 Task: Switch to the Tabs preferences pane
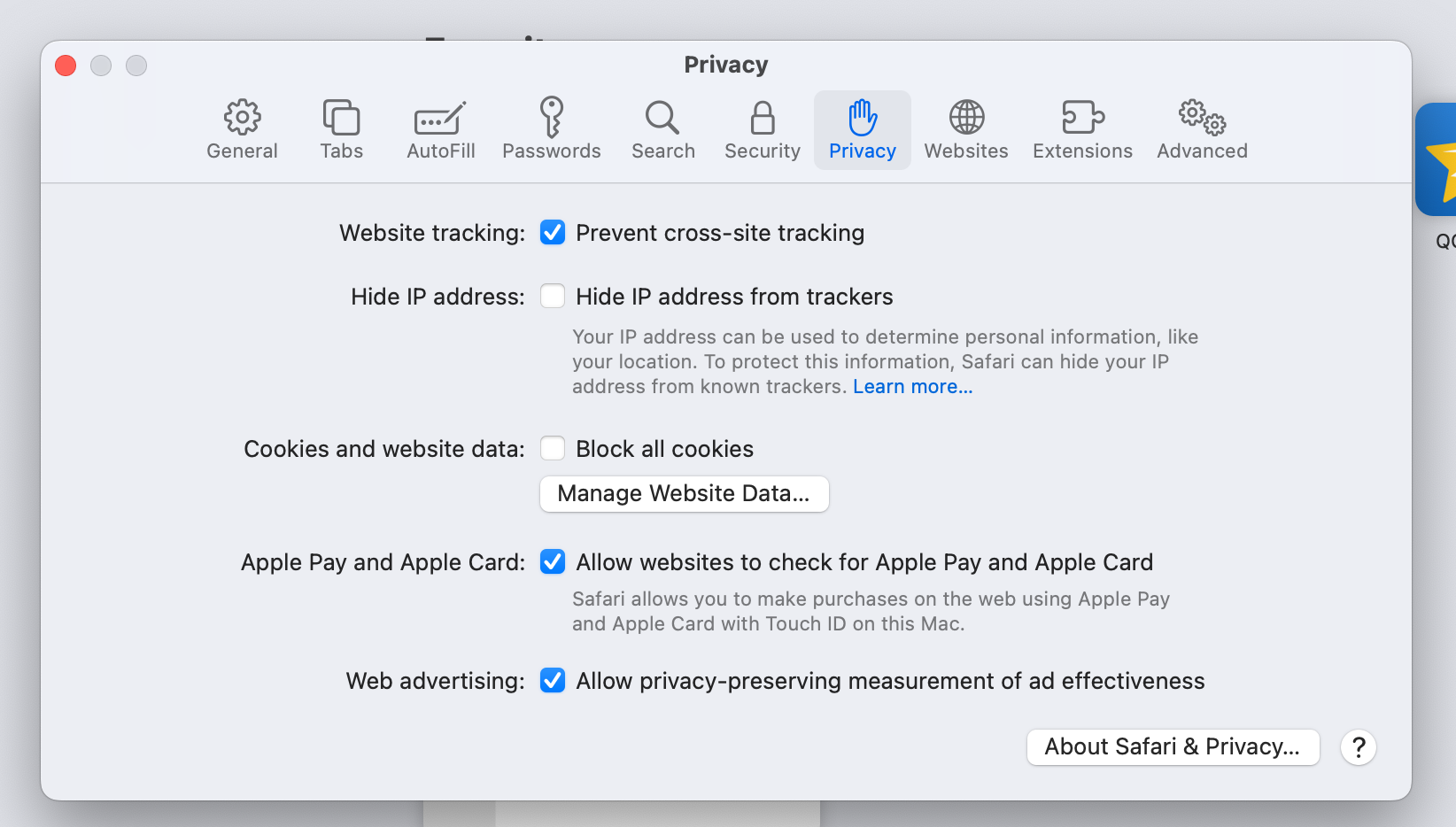click(x=341, y=129)
